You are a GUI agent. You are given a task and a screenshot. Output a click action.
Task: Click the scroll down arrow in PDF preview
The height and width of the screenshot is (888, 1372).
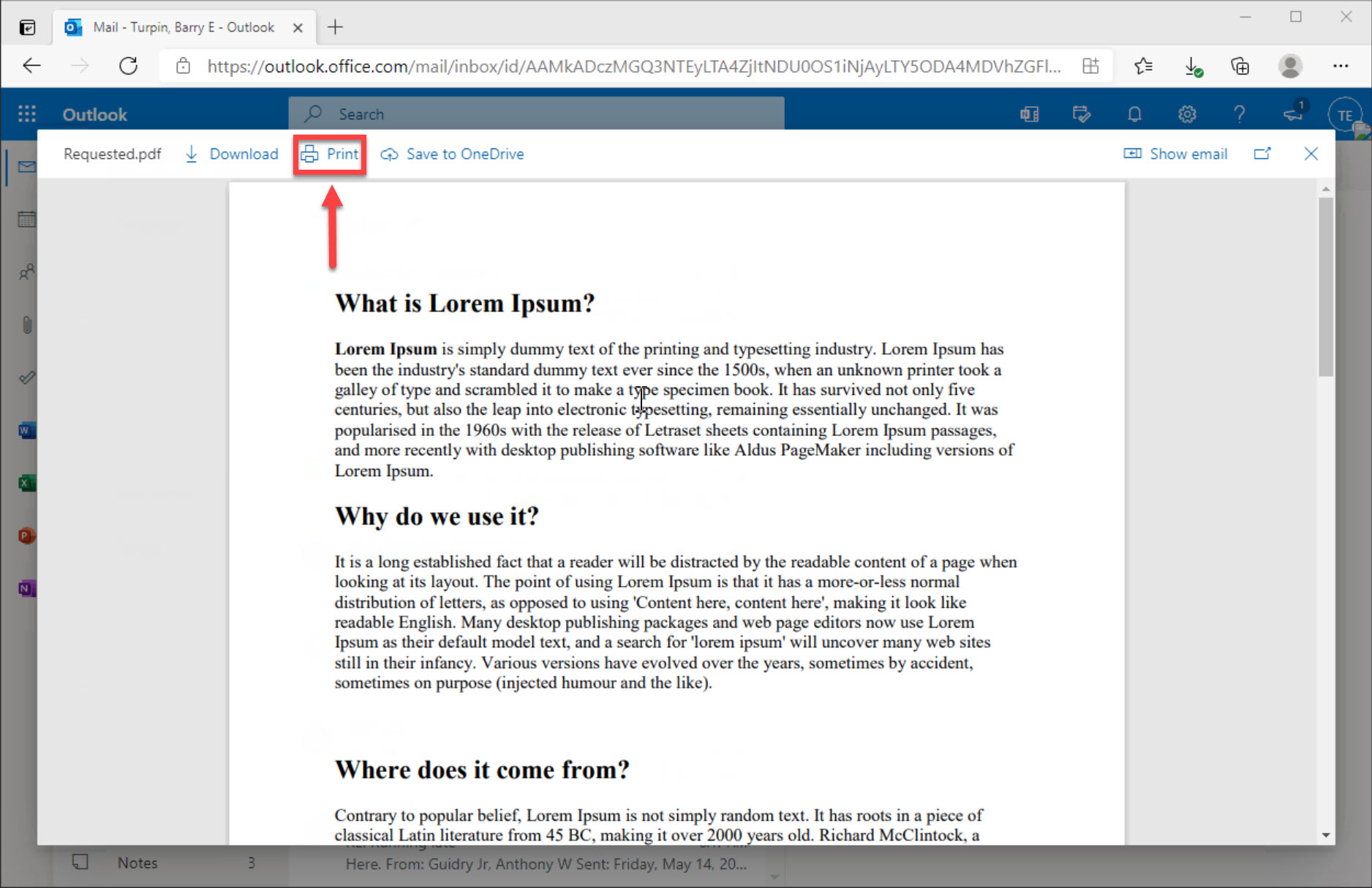1326,835
